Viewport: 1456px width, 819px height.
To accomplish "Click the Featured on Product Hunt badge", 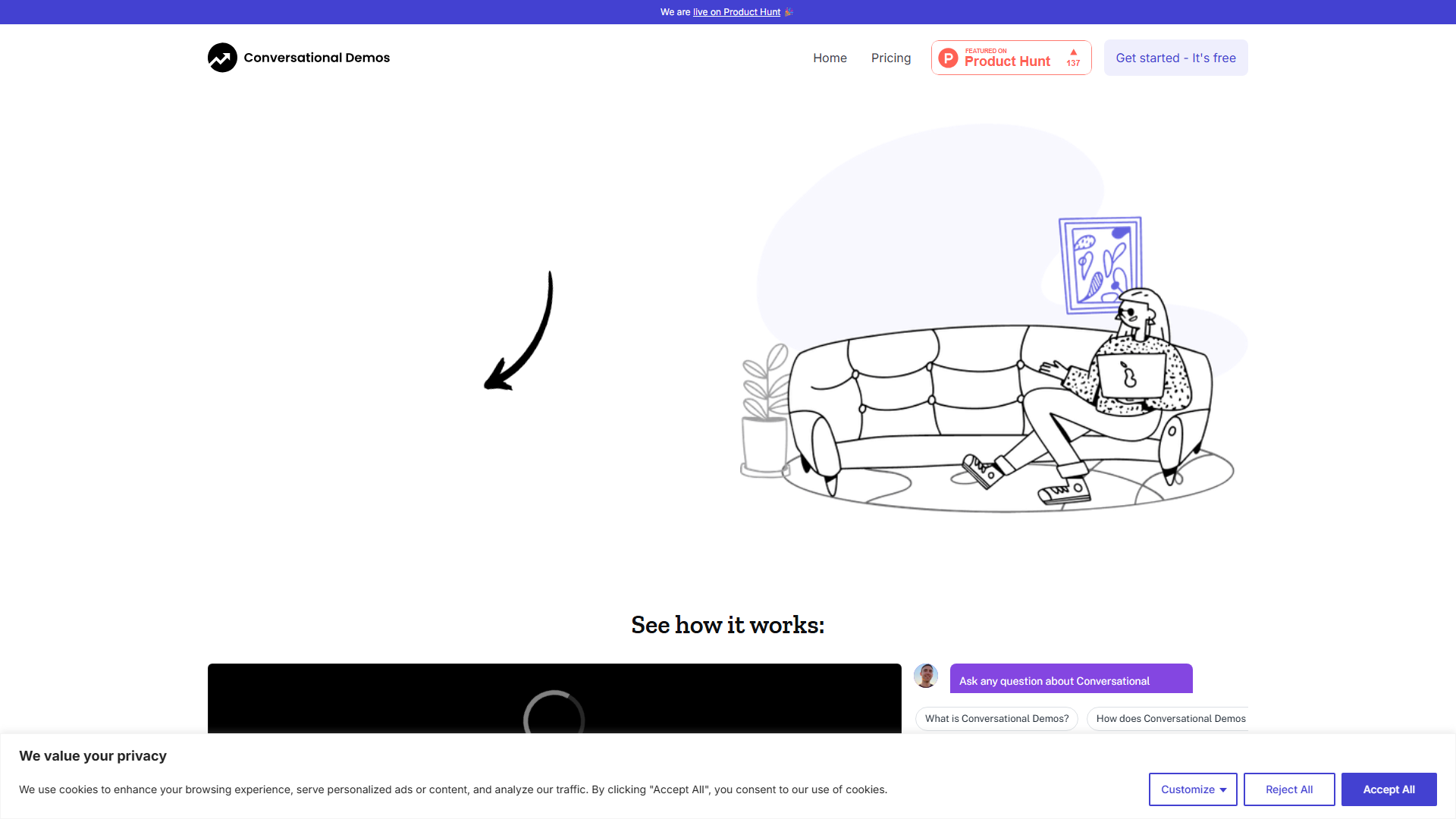I will click(x=1011, y=57).
